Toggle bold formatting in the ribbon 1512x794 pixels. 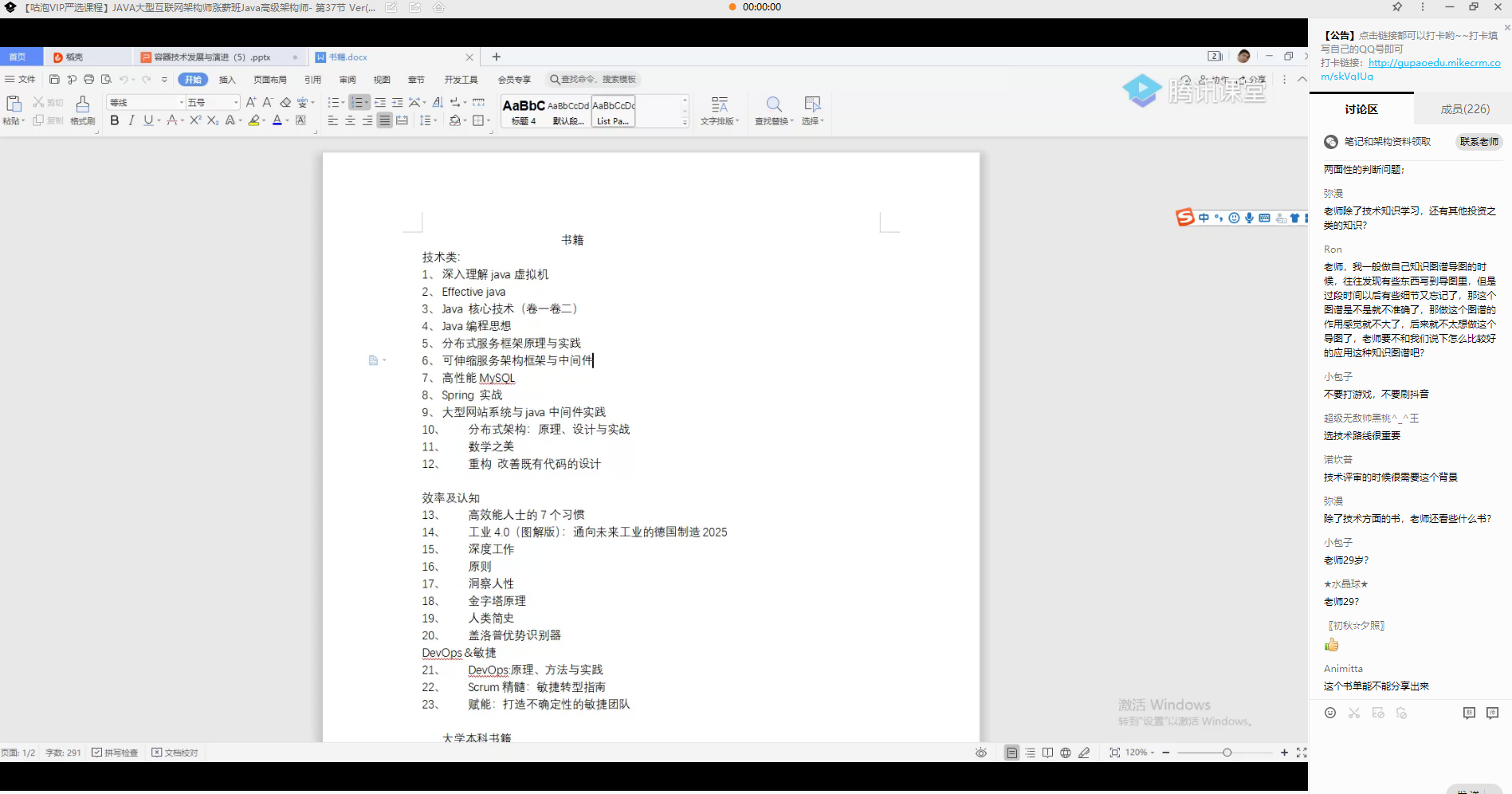pos(115,120)
